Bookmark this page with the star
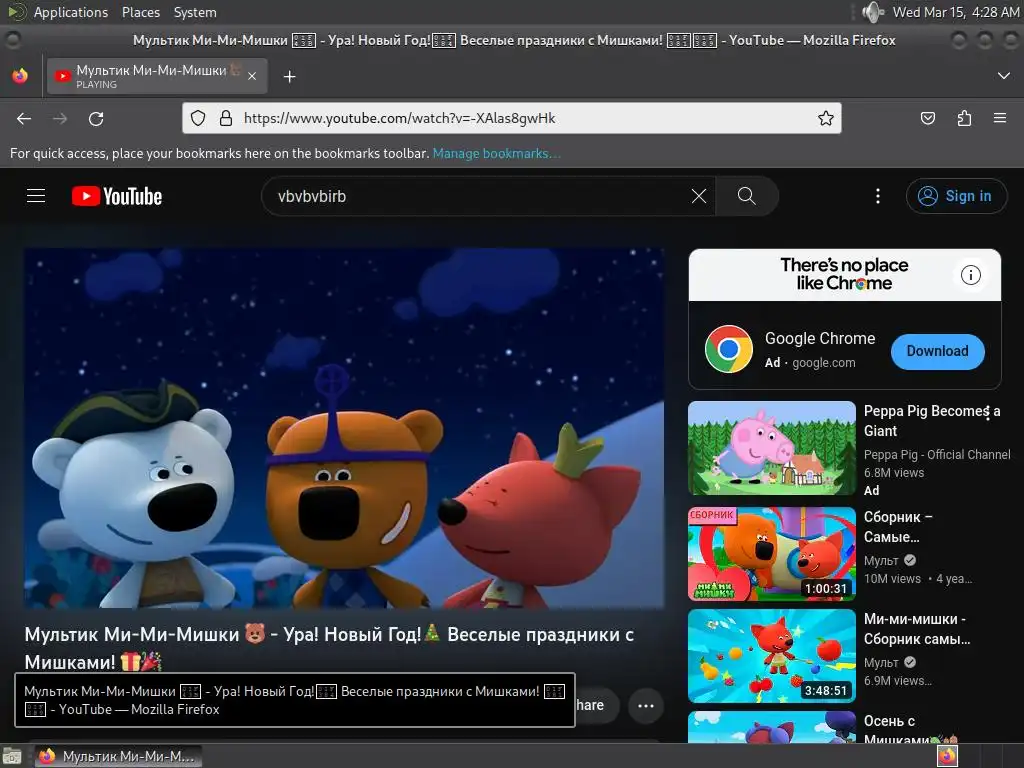 [x=825, y=118]
